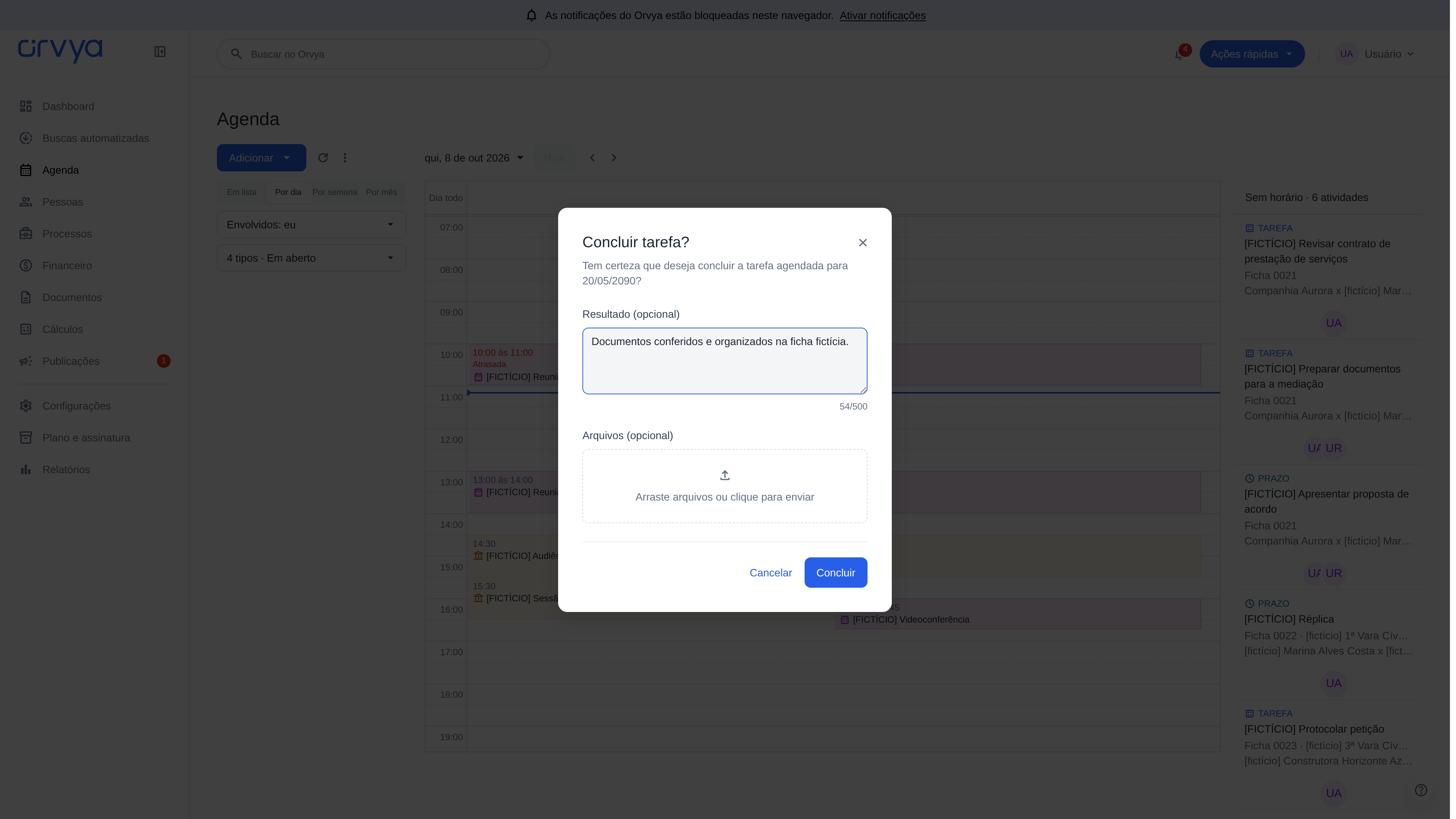Refresh the agenda with the reload icon
Screen dimensions: 1456x819
(323, 158)
